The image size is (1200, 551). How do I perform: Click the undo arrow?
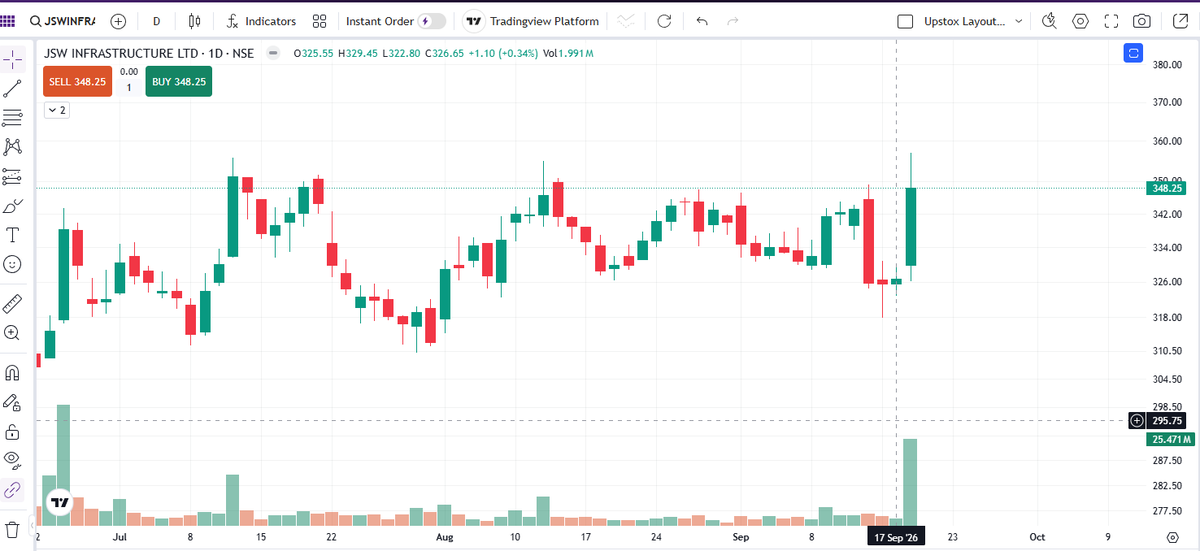coord(701,21)
